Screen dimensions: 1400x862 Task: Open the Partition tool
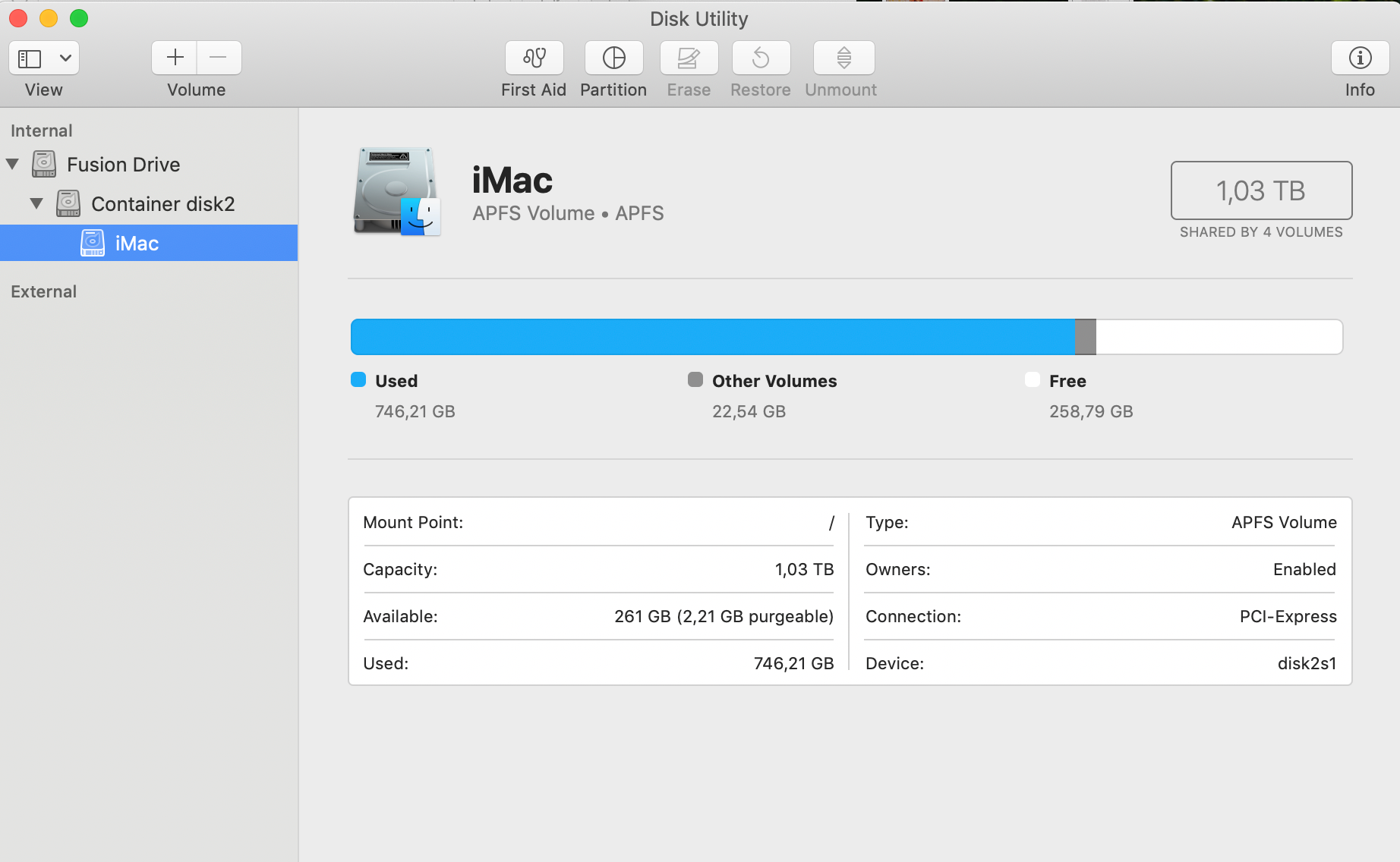613,58
